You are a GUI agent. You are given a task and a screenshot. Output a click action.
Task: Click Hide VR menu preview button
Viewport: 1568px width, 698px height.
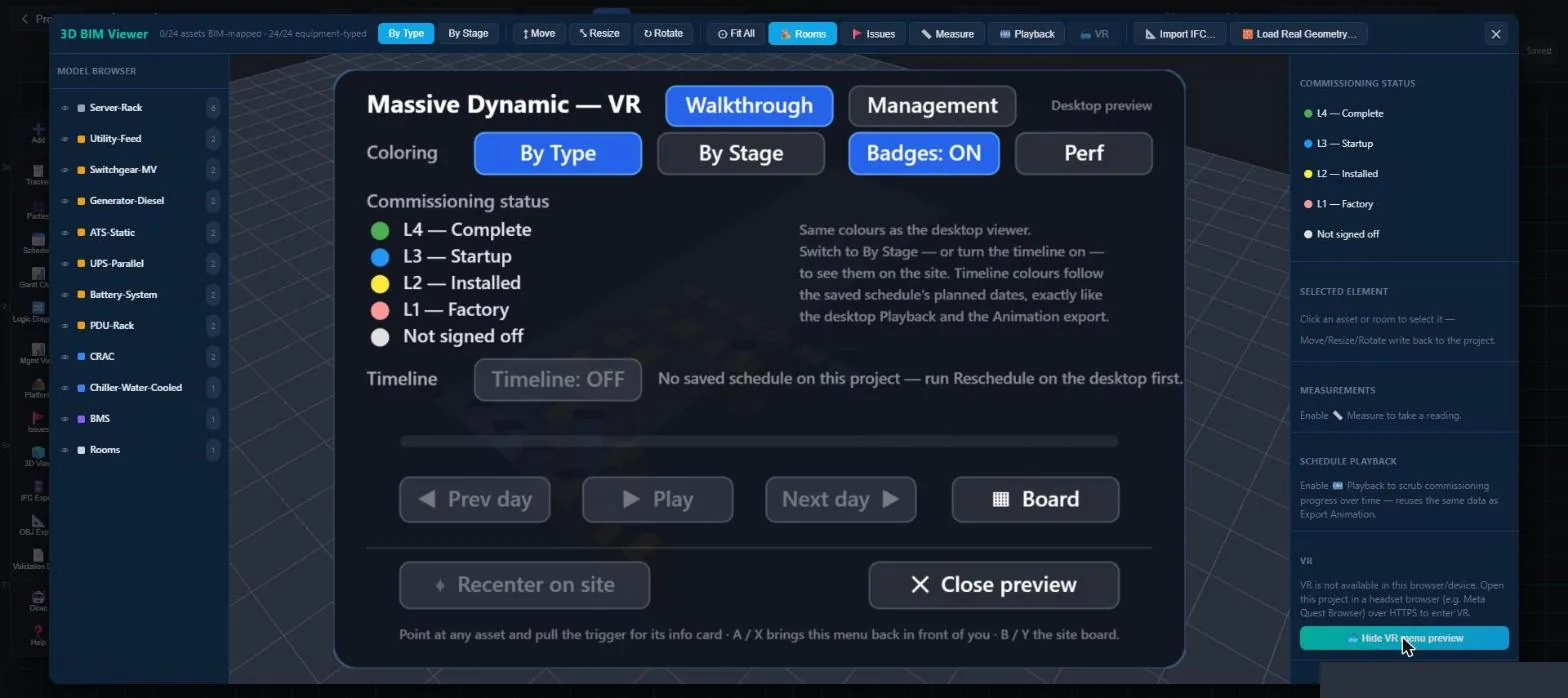[1404, 638]
